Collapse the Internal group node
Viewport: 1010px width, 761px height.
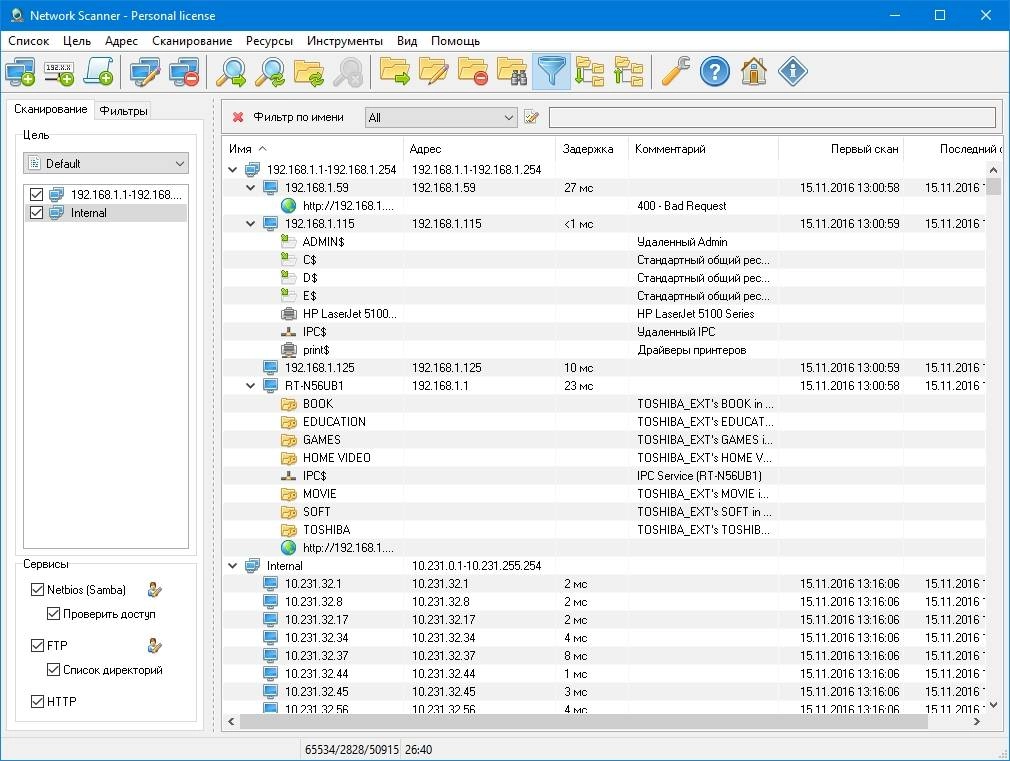pyautogui.click(x=233, y=566)
